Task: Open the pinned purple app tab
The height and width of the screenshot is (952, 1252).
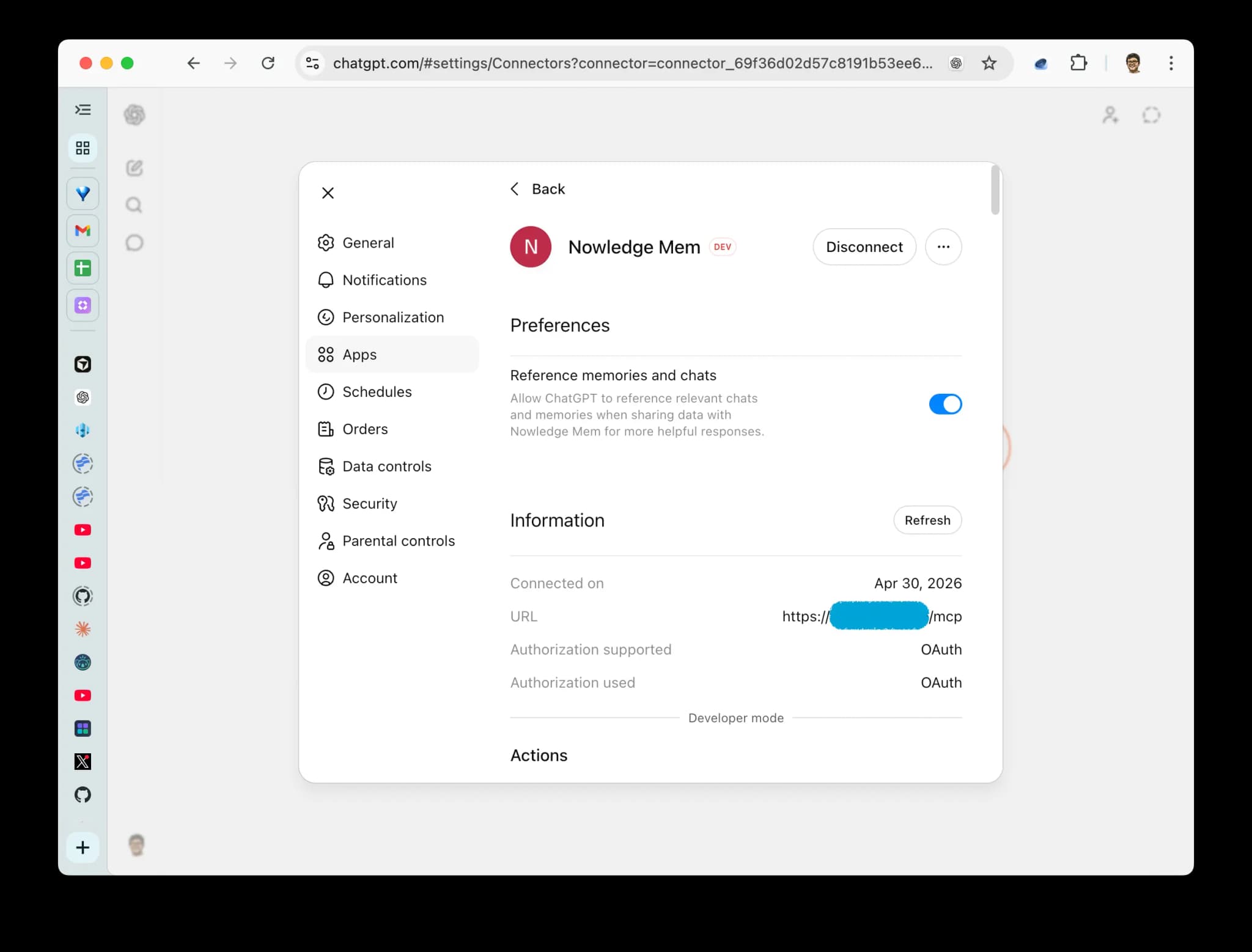Action: [83, 305]
